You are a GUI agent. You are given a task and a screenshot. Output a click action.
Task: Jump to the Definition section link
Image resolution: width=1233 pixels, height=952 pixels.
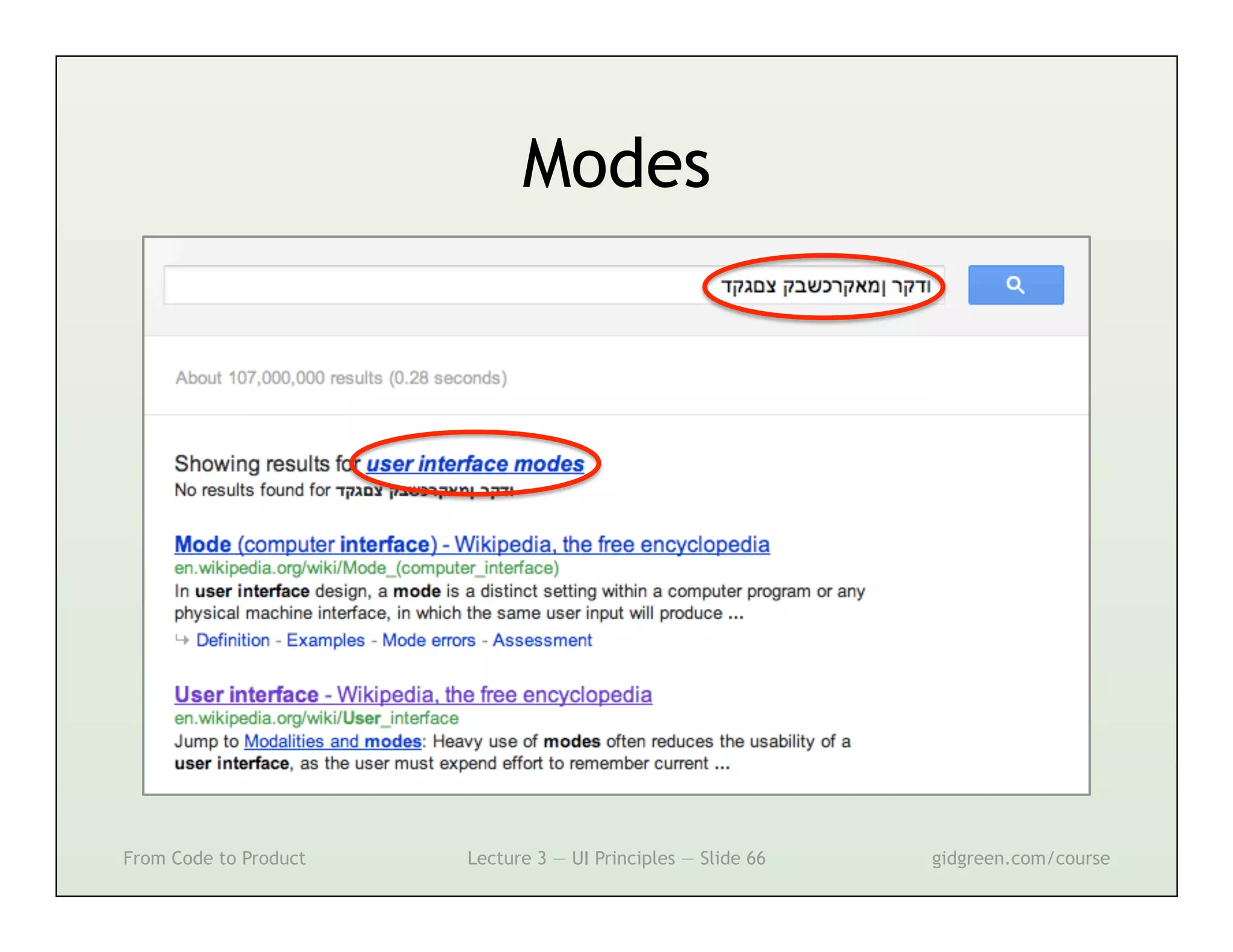233,640
